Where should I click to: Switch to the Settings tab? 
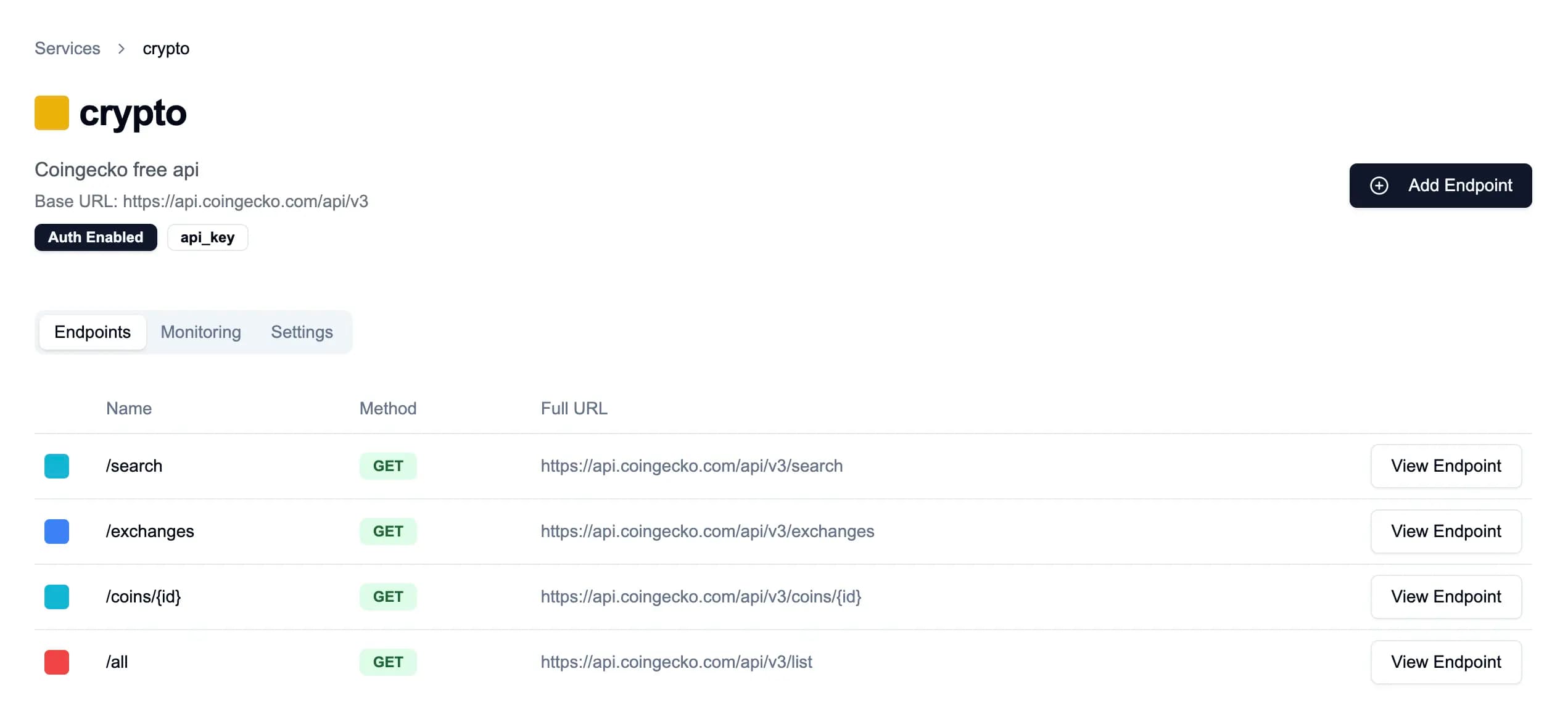pyautogui.click(x=302, y=332)
